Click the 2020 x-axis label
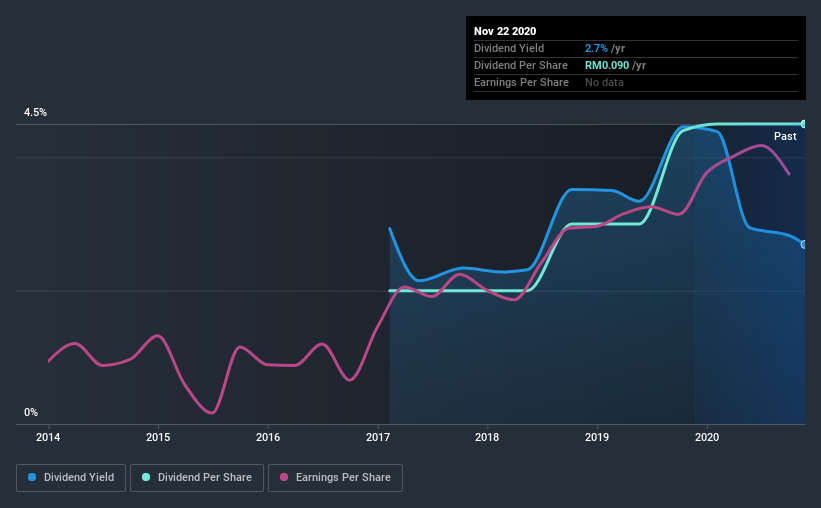Viewport: 821px width, 508px height. pos(707,437)
